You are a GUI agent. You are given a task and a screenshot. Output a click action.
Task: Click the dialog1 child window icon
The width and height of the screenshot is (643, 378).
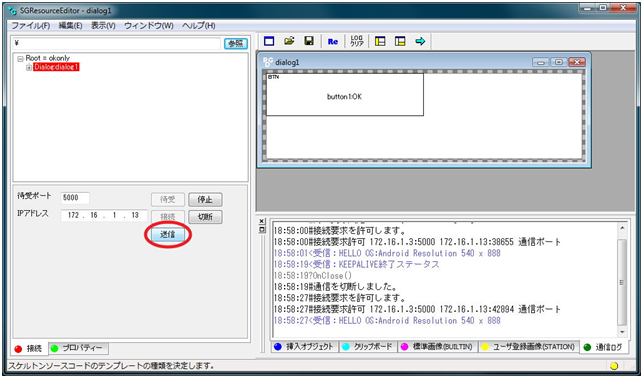(x=268, y=62)
